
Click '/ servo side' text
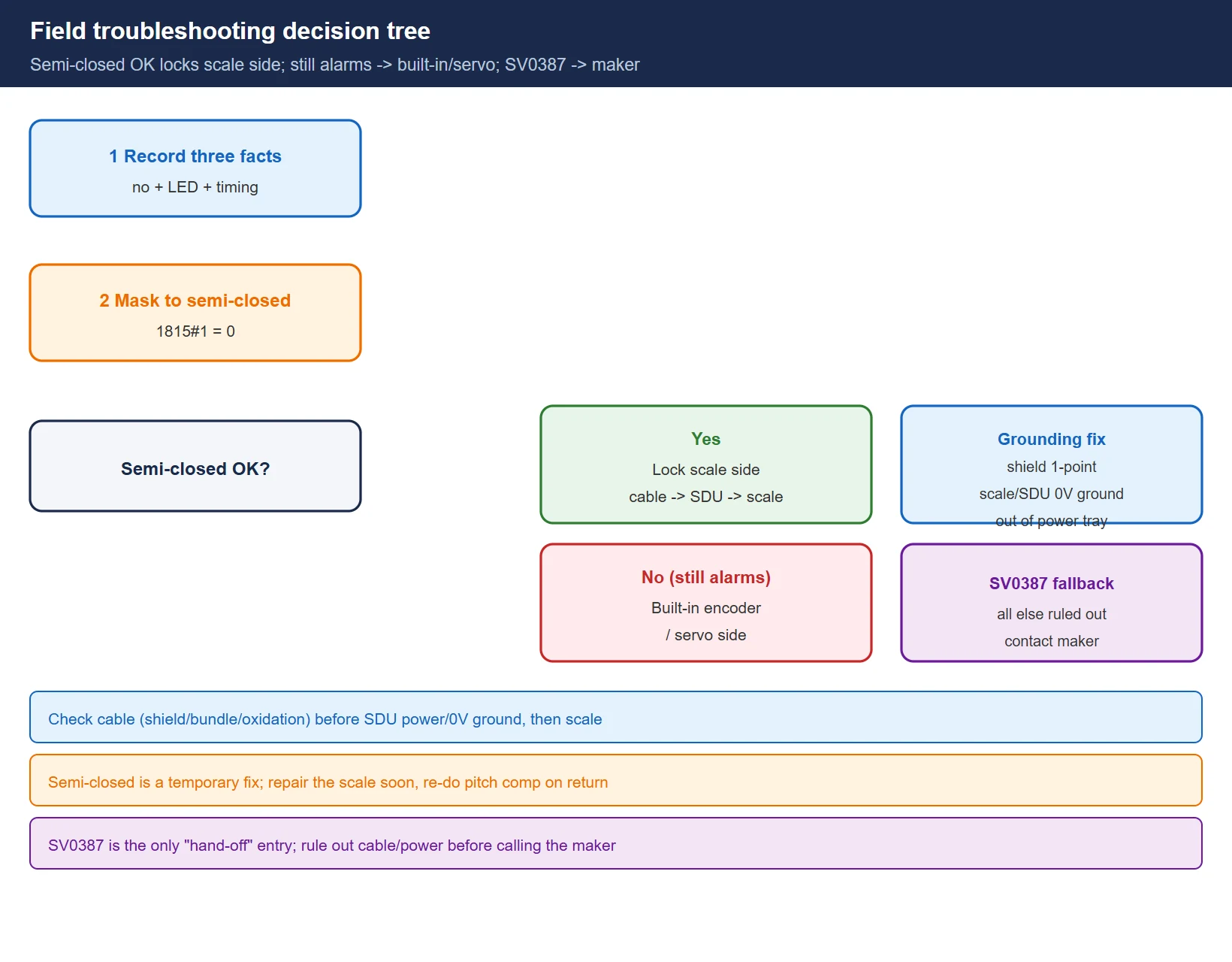click(706, 635)
